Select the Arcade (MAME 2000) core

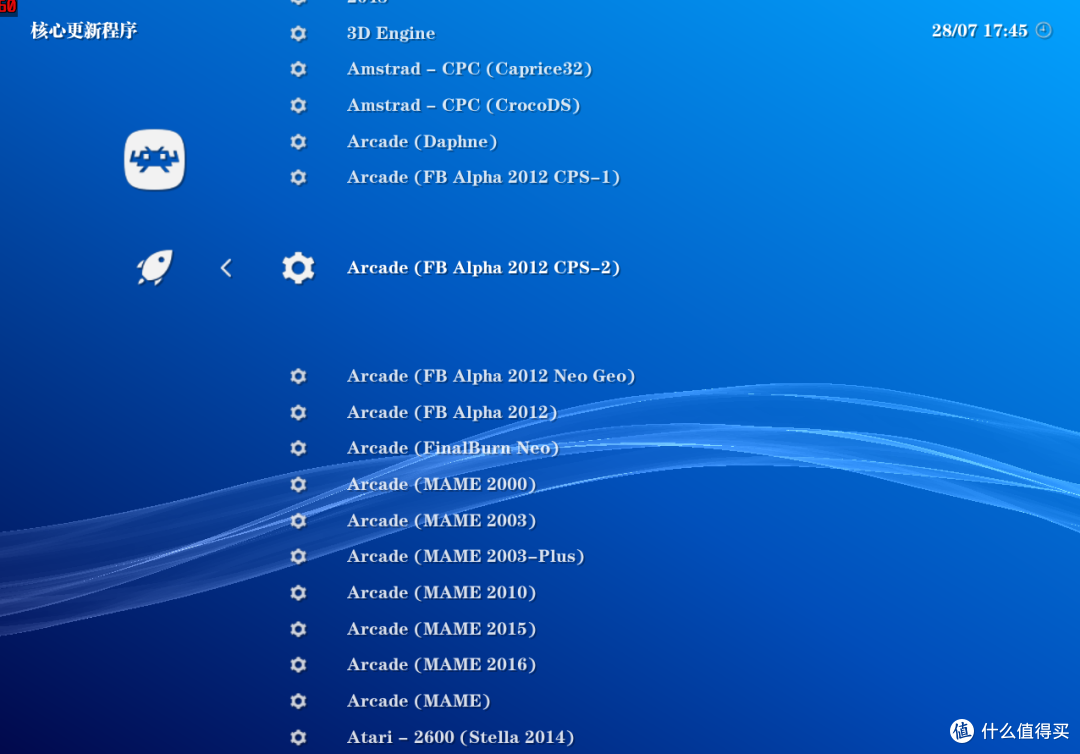pyautogui.click(x=441, y=484)
